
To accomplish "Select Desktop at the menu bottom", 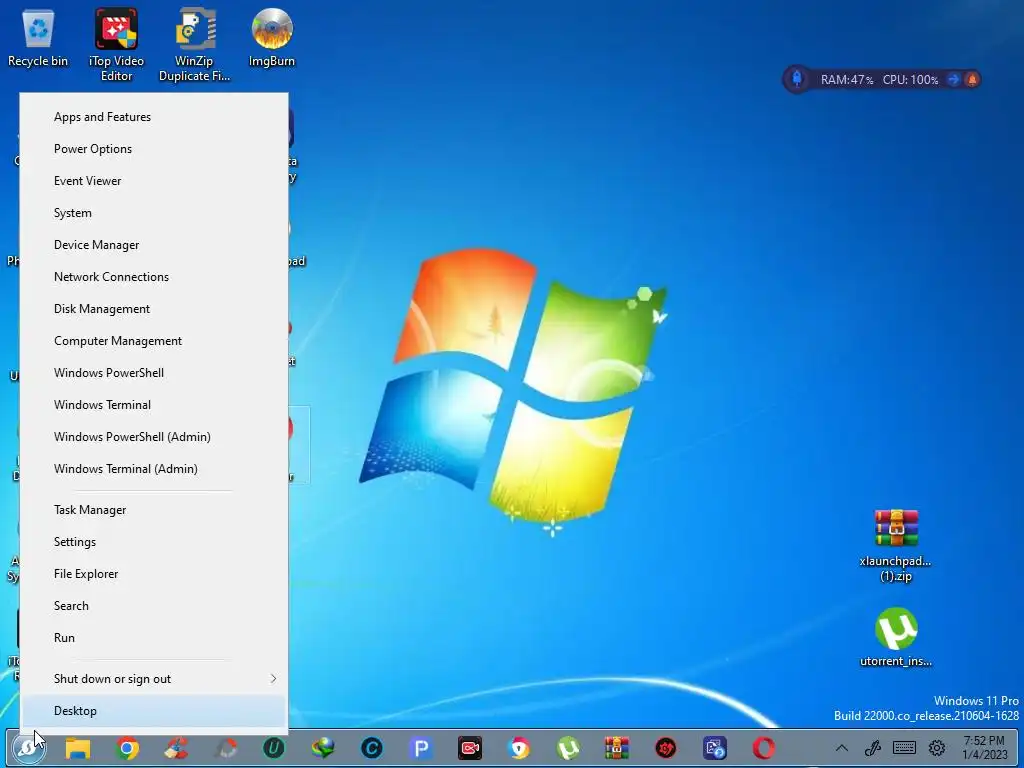I will [153, 711].
